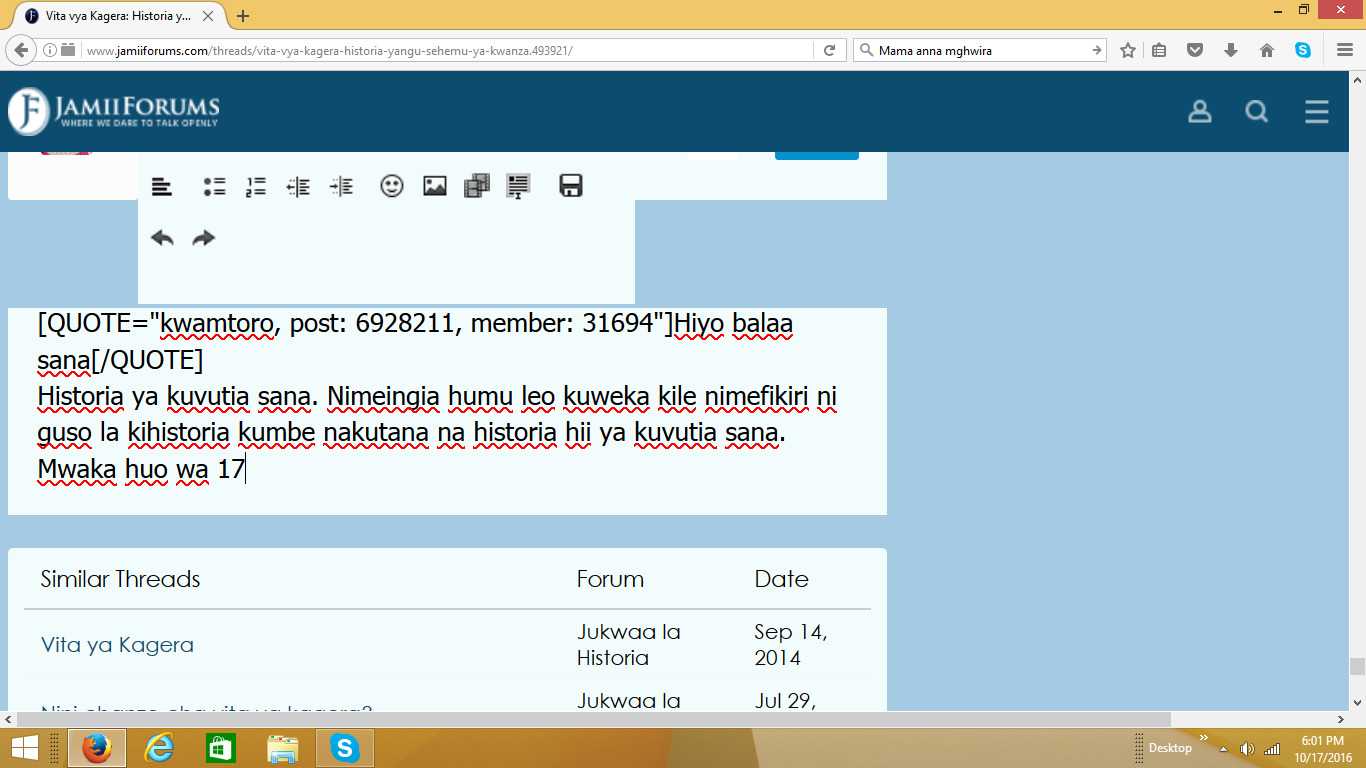
Task: Save the page to Pocket
Action: click(1195, 50)
